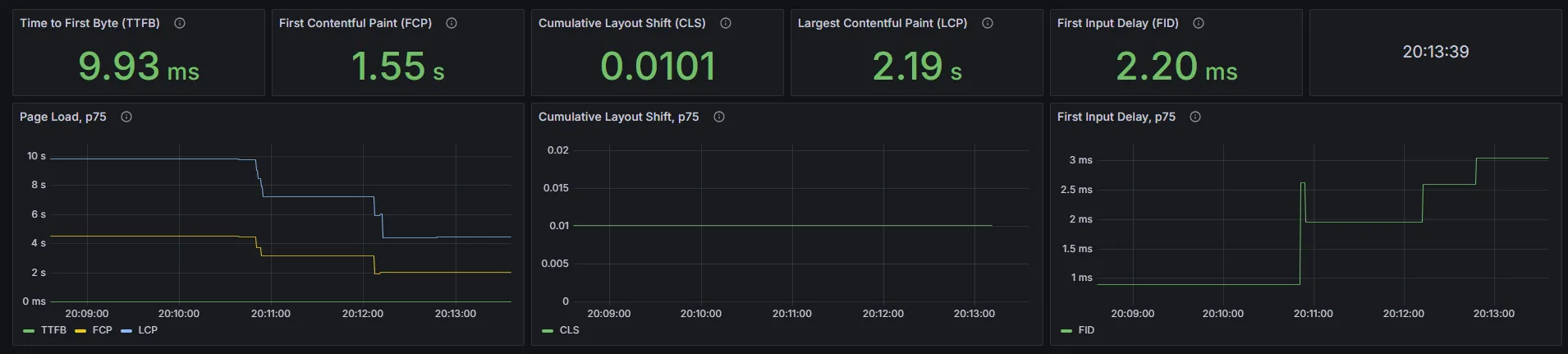Open the Cumulative Layout Shift, p75 title menu
Image resolution: width=1568 pixels, height=354 pixels.
pyautogui.click(x=618, y=117)
